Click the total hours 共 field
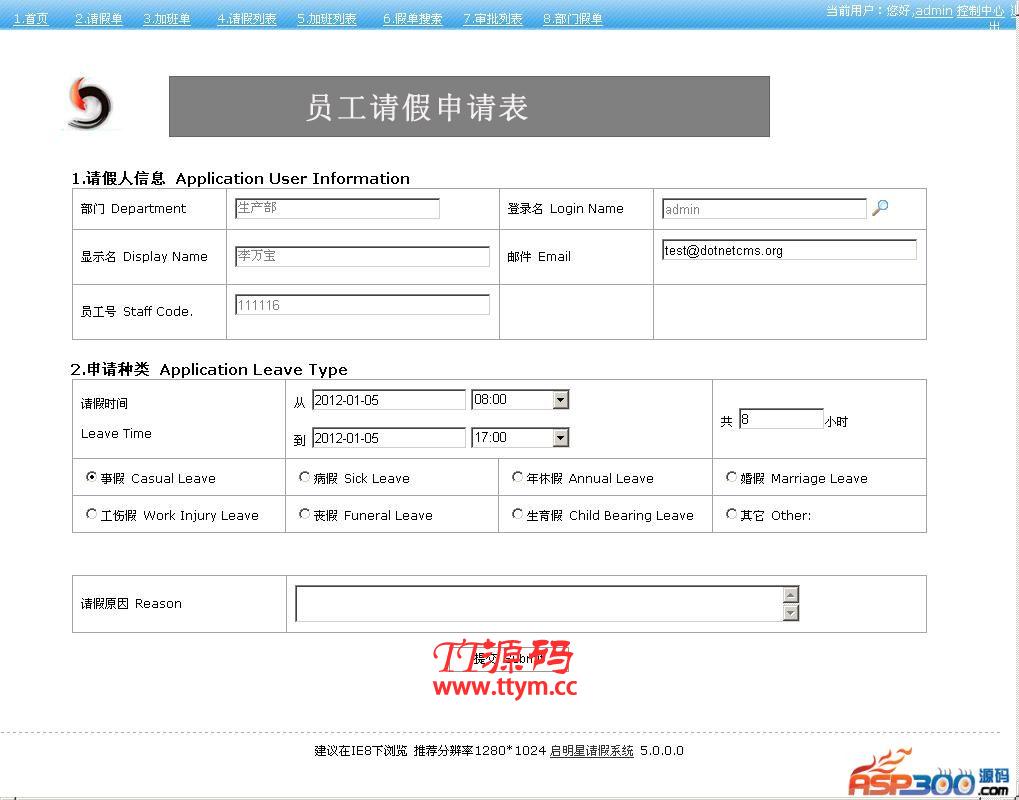The width and height of the screenshot is (1019, 800). [780, 419]
